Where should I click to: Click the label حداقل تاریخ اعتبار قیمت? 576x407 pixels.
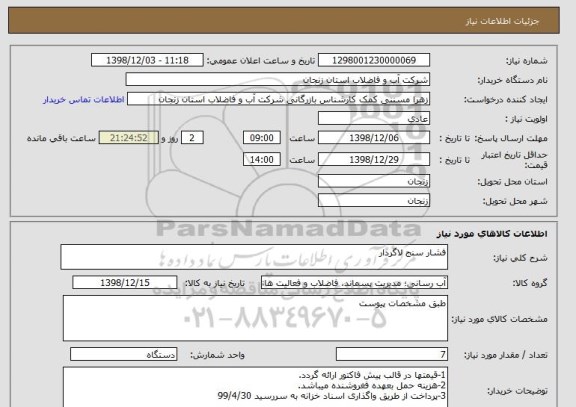514,160
